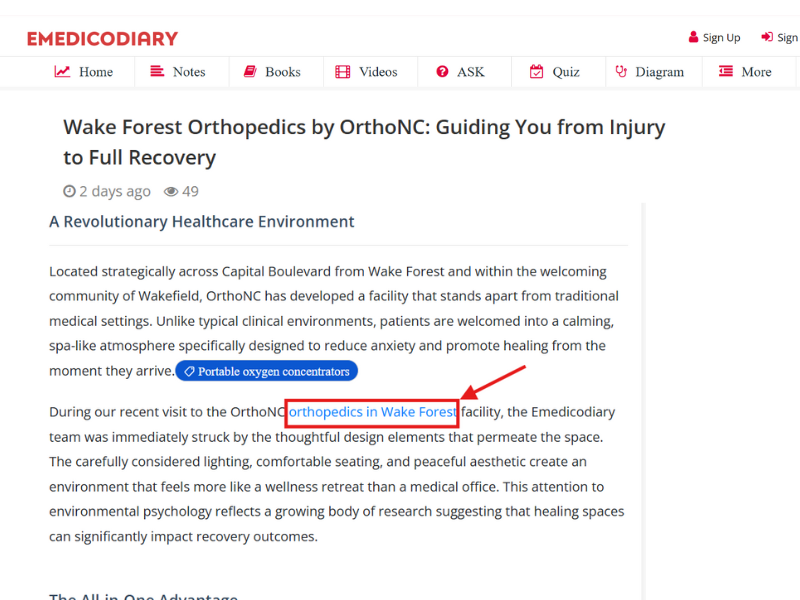Screen dimensions: 800x600
Task: Click the article title heading
Action: [x=364, y=142]
